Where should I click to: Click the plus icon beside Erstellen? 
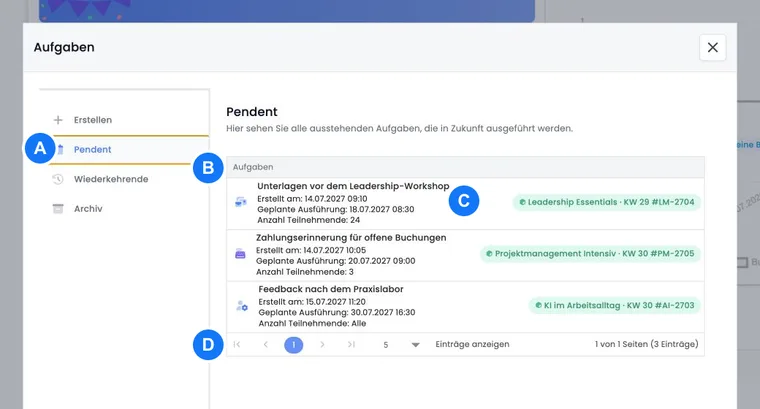click(x=58, y=120)
